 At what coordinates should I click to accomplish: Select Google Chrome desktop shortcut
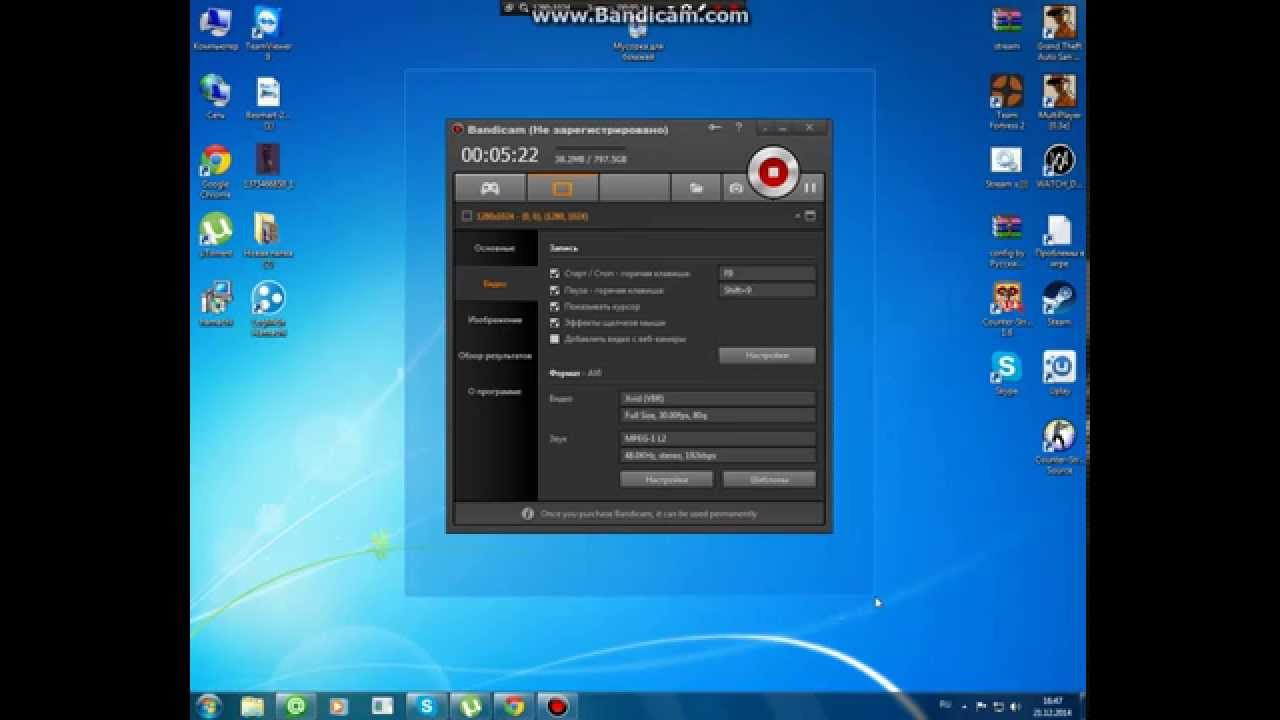click(x=215, y=171)
